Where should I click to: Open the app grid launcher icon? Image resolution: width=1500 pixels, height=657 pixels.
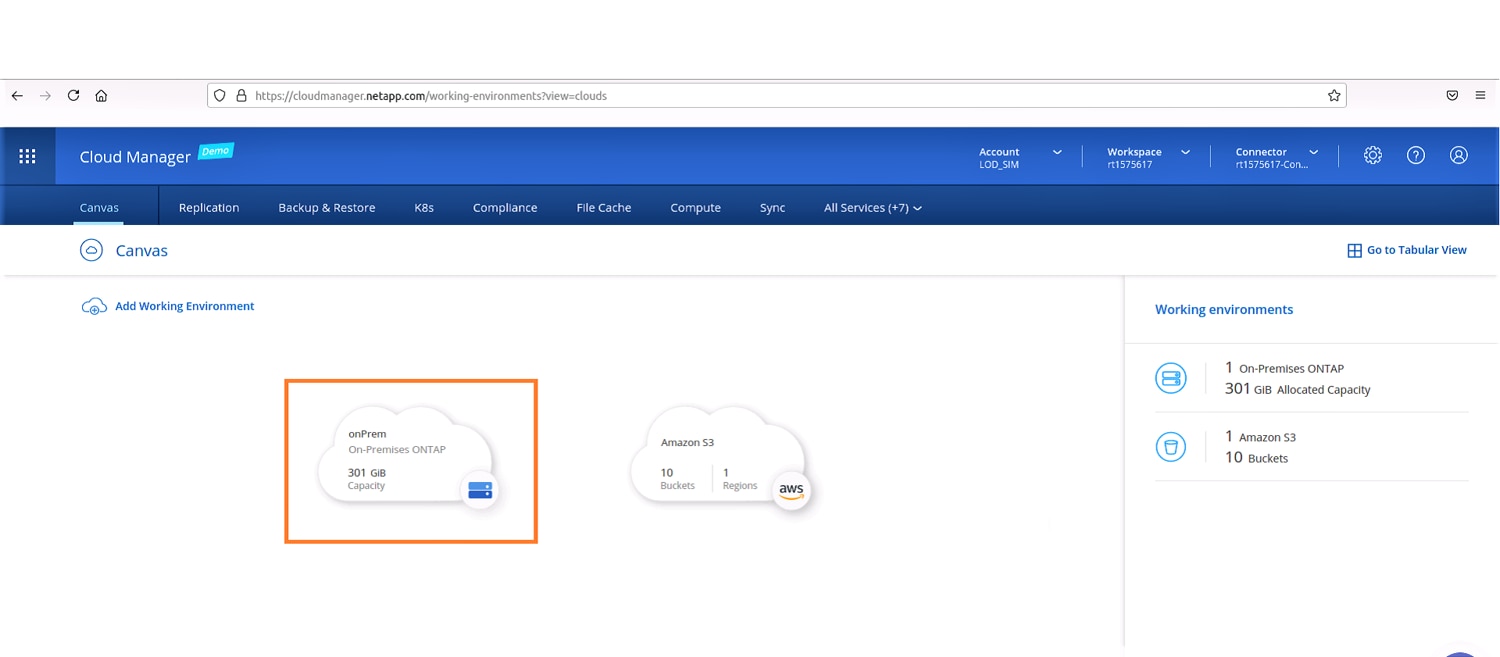(27, 156)
